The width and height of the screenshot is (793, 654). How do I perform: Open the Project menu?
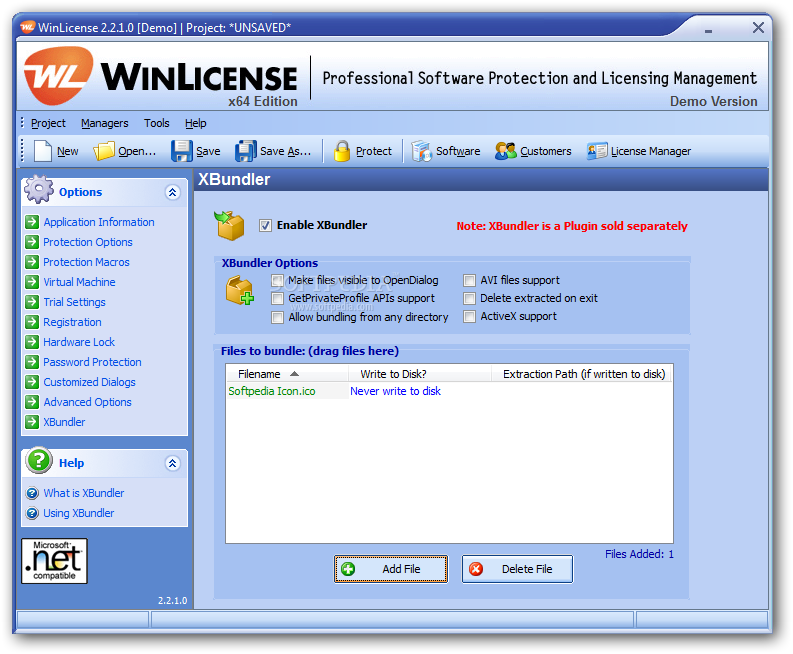click(48, 123)
